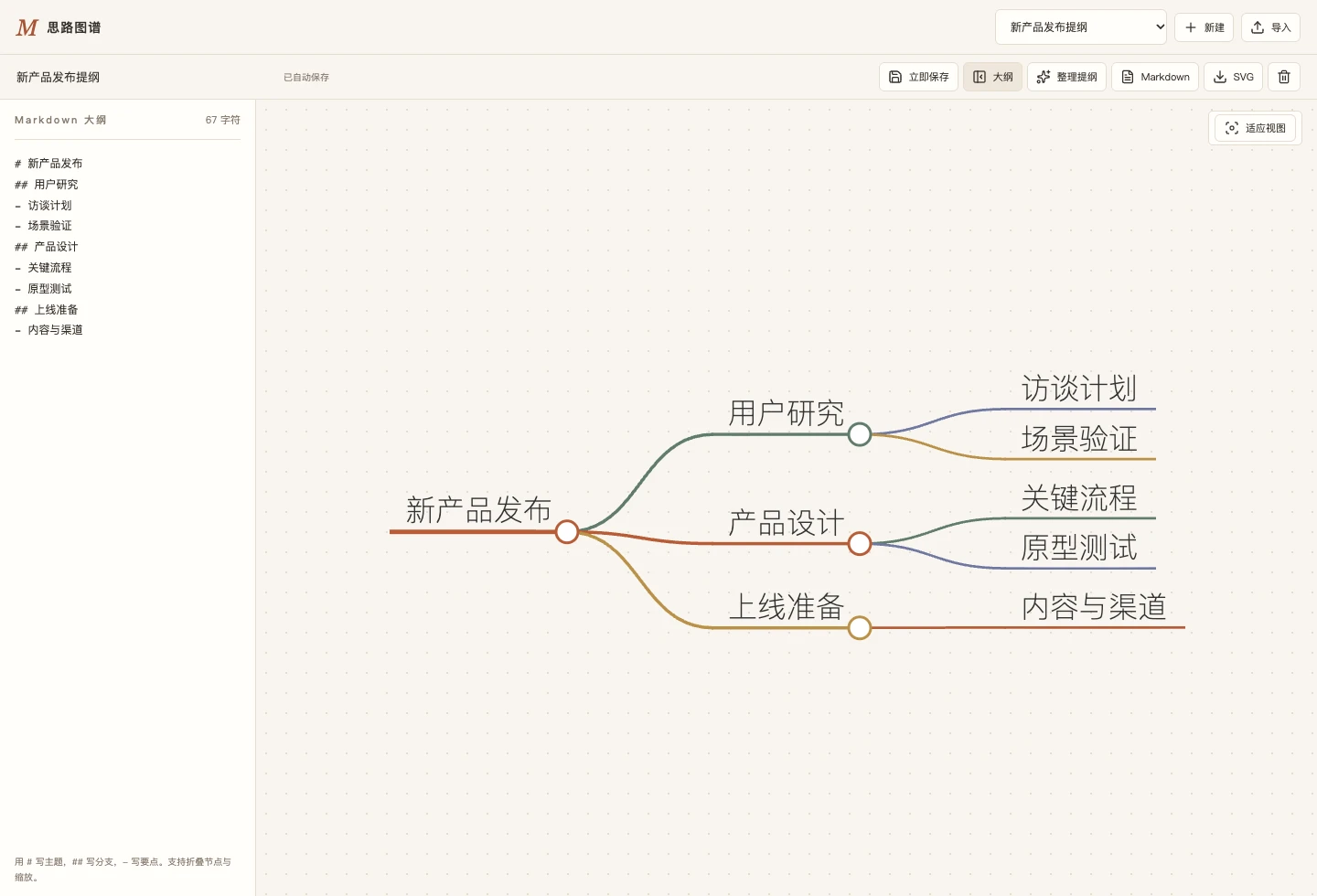Open the 新产品发布提纲 document dropdown

[1081, 27]
